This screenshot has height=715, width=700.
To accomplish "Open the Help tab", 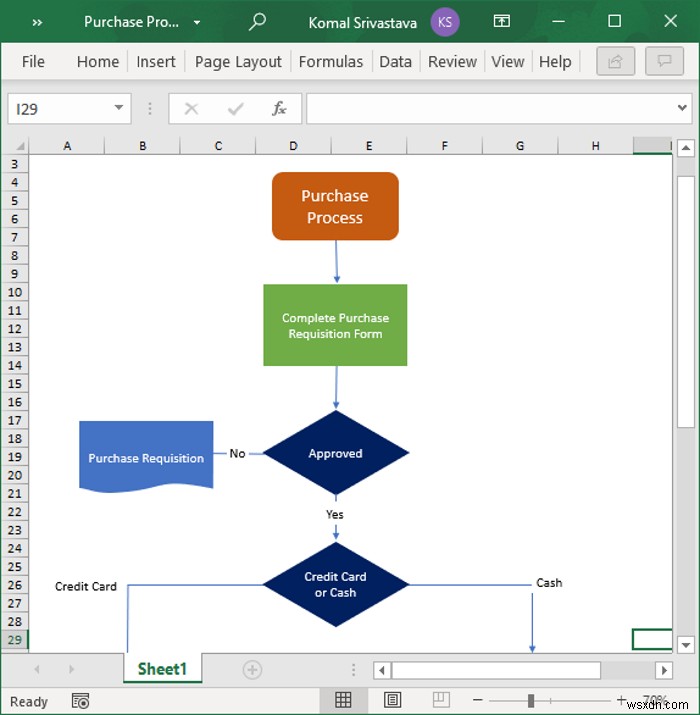I will [555, 62].
